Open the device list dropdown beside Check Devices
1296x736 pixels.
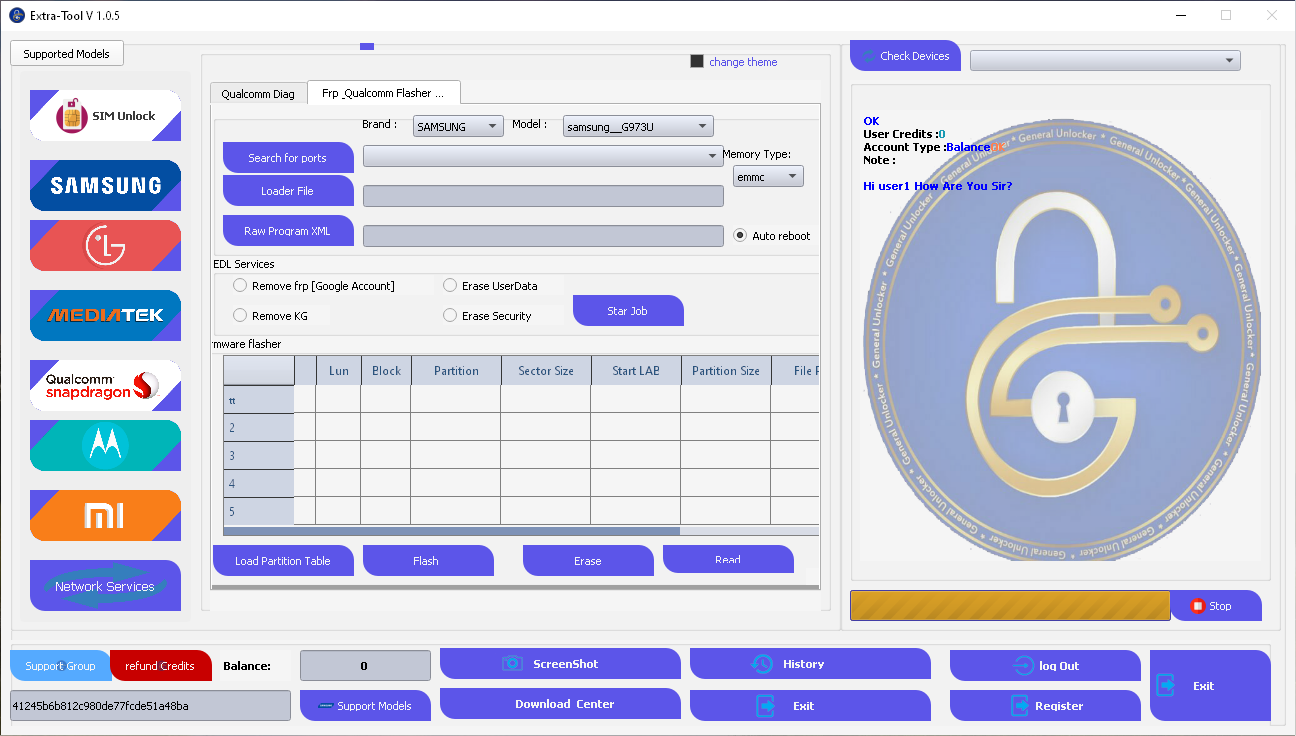(1105, 61)
